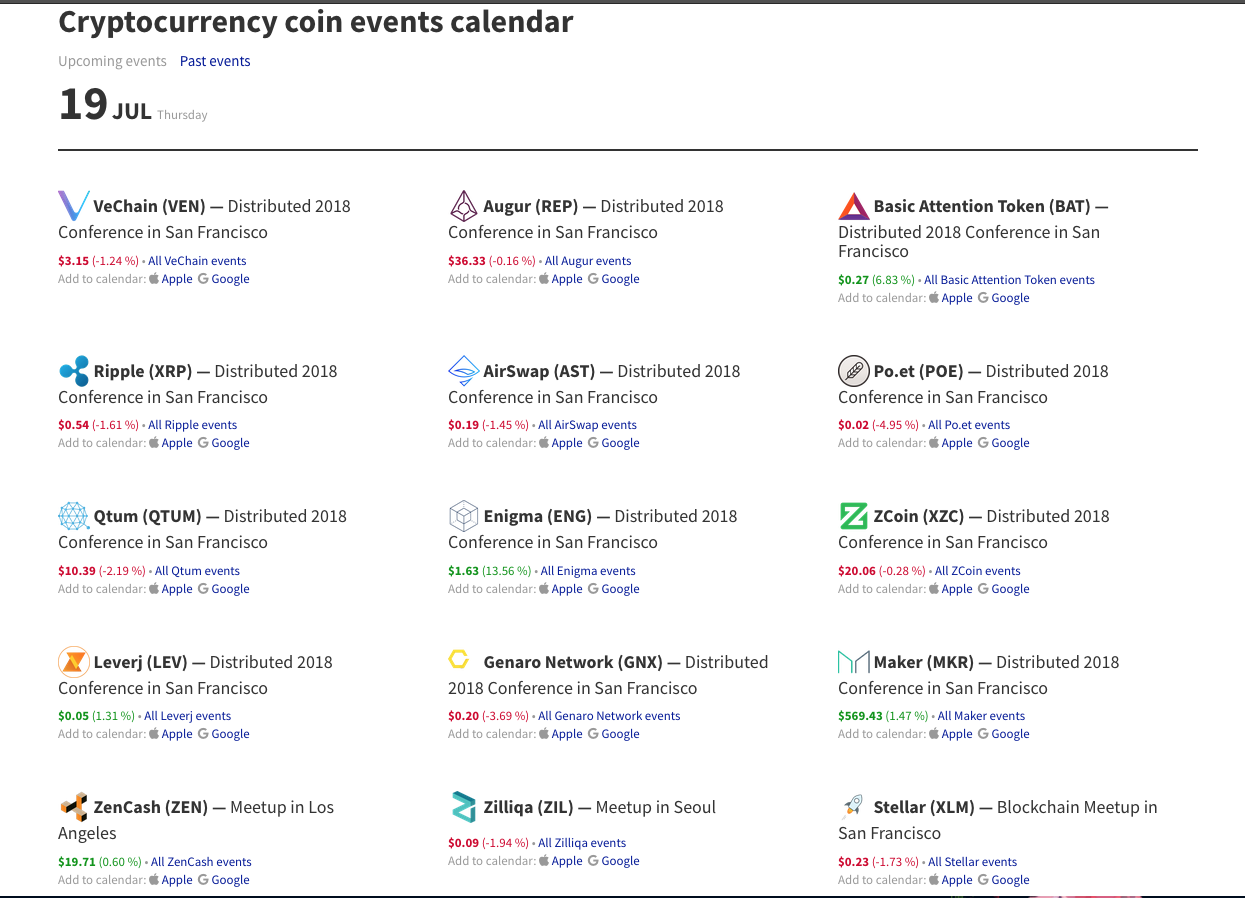Click the Basic Attention Token logo
Screen dimensions: 1245x898
point(854,206)
